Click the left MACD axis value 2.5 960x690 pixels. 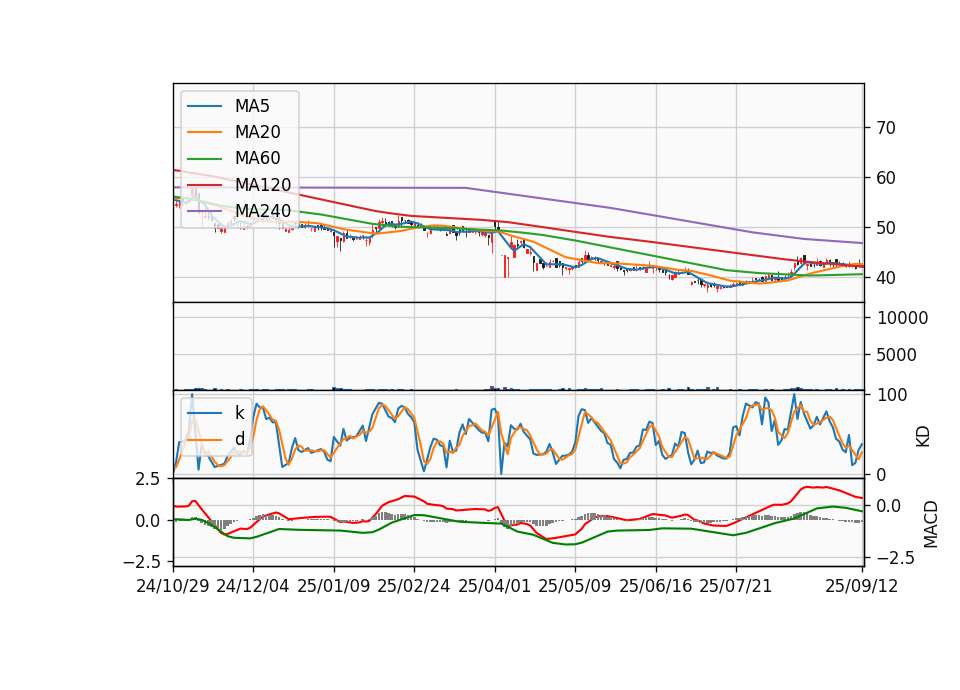click(148, 479)
